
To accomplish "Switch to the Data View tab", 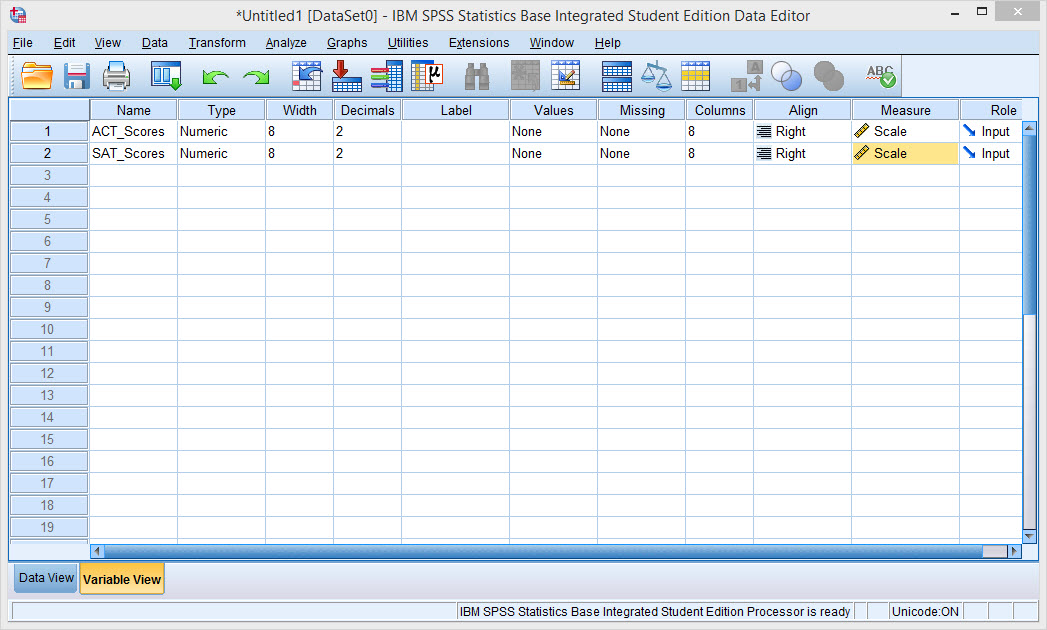I will coord(46,578).
